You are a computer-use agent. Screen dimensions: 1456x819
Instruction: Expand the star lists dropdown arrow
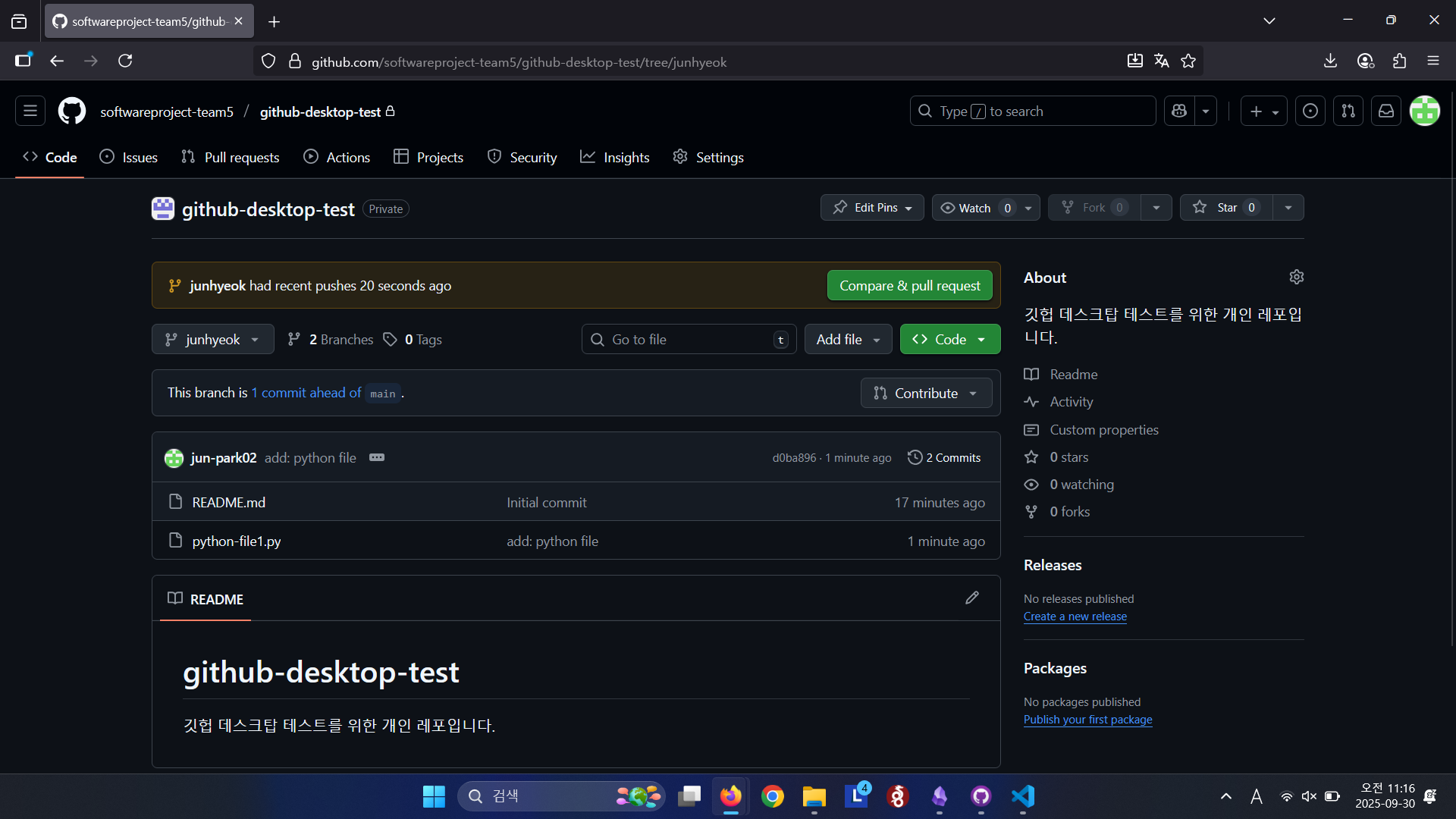1288,208
